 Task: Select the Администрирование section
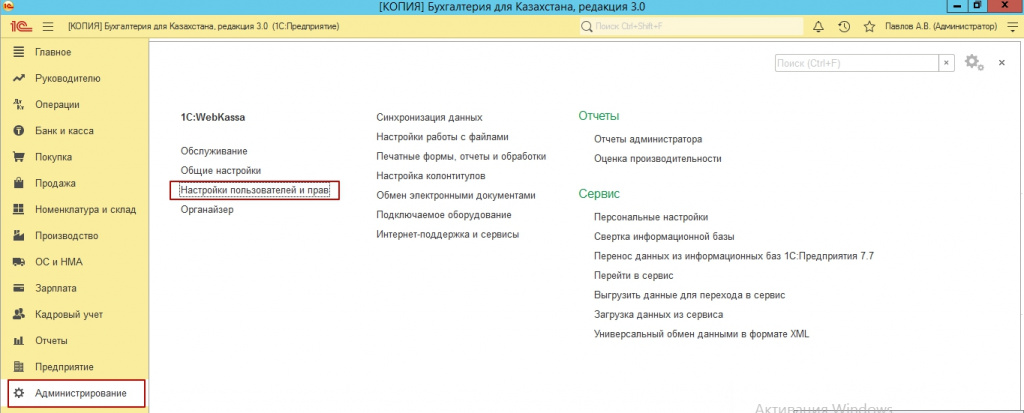pyautogui.click(x=74, y=393)
